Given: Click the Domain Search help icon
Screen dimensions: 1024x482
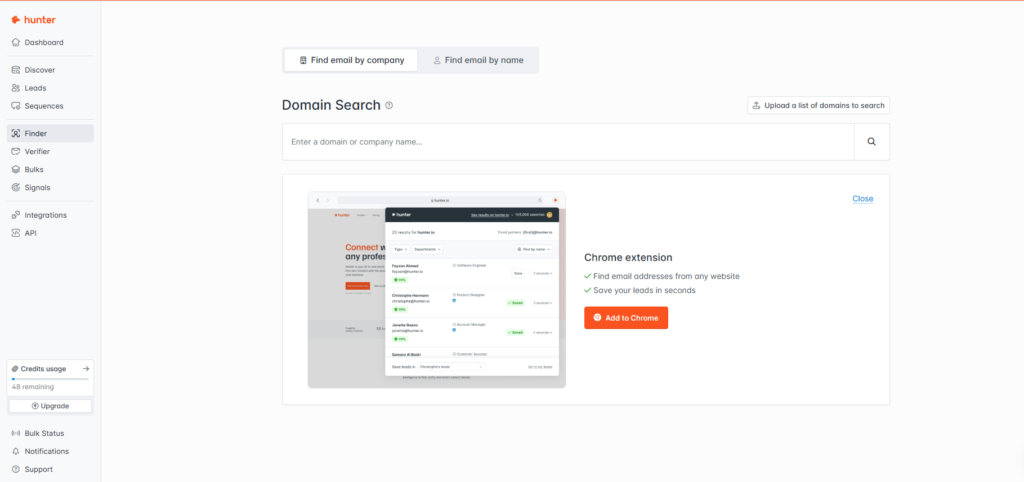Looking at the screenshot, I should (x=389, y=105).
